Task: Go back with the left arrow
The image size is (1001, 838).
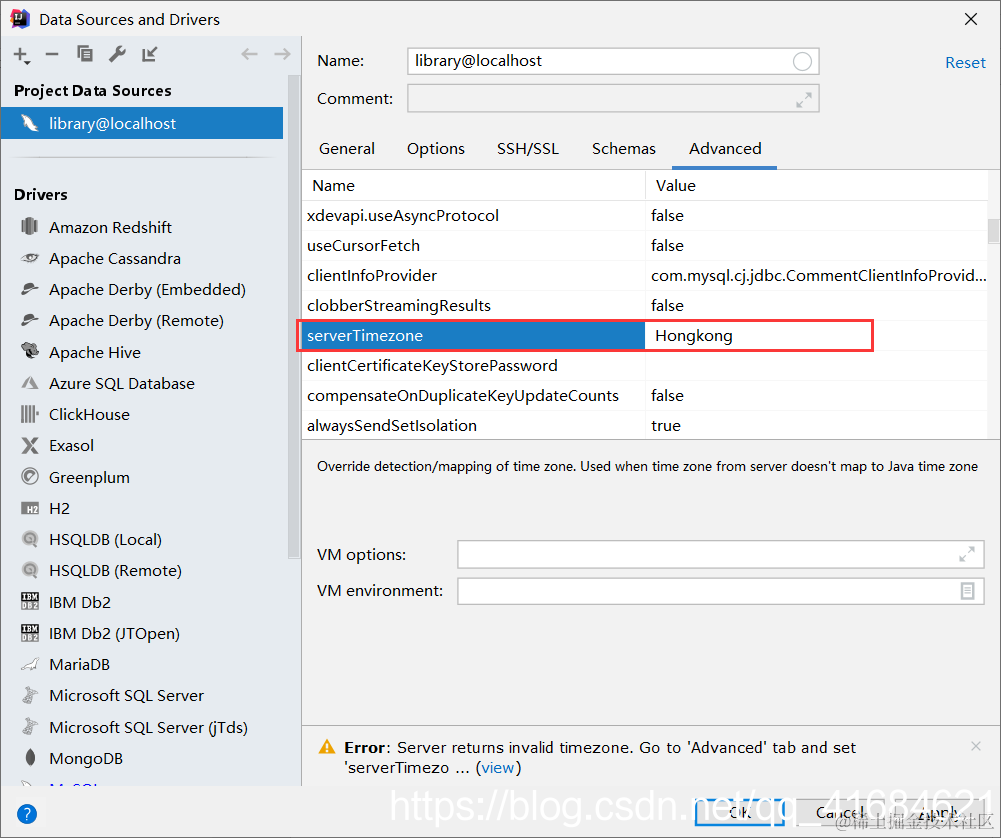Action: click(249, 54)
